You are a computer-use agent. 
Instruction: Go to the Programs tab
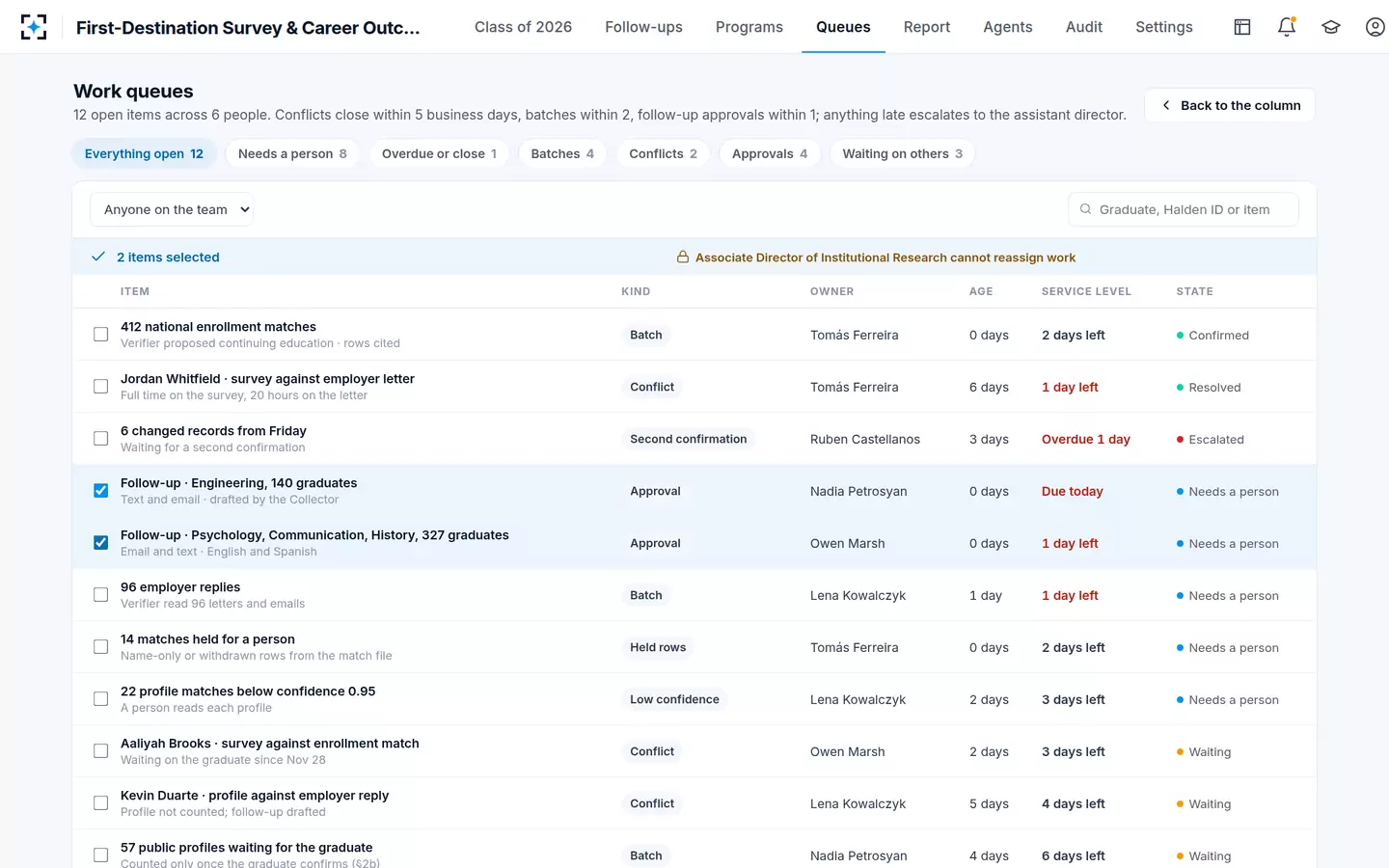click(x=749, y=27)
